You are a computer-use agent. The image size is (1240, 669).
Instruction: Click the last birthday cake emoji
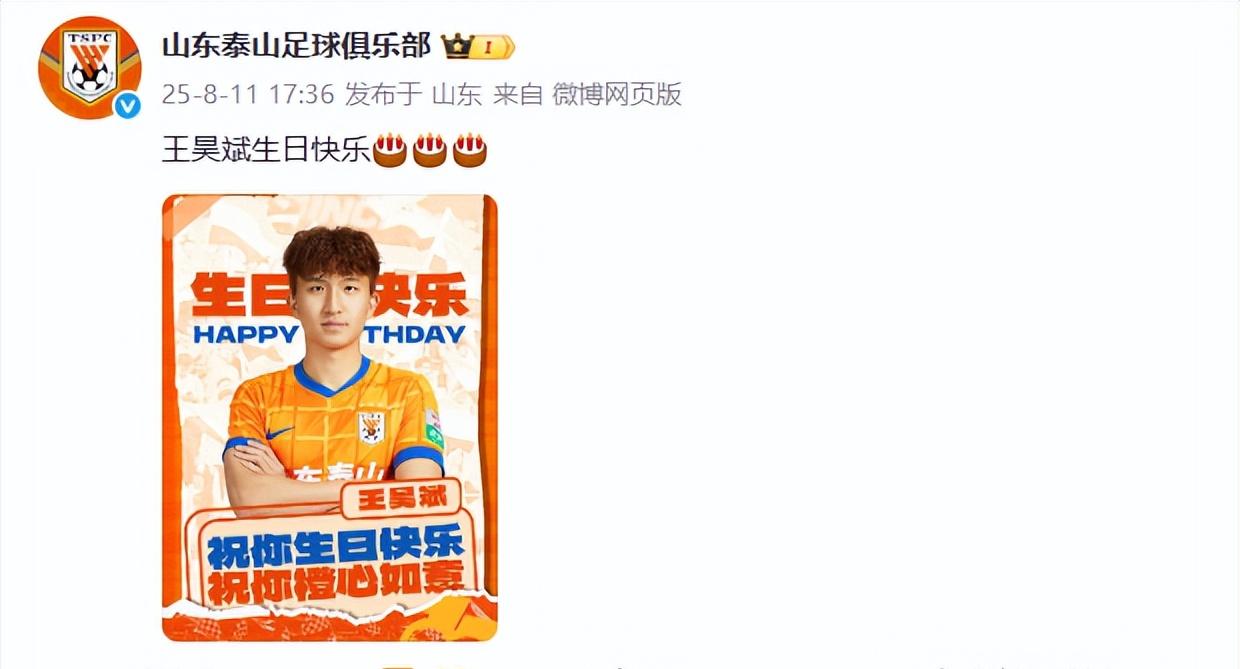pos(470,150)
